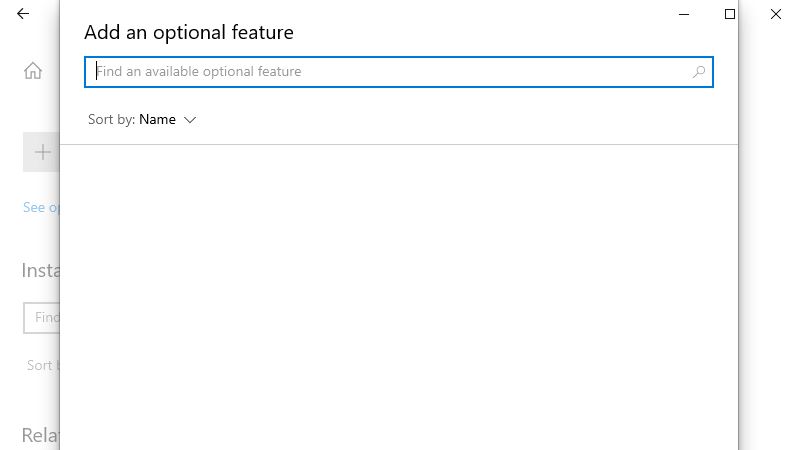Image resolution: width=797 pixels, height=450 pixels.
Task: Click background 'Find' installed features search box
Action: pos(42,318)
